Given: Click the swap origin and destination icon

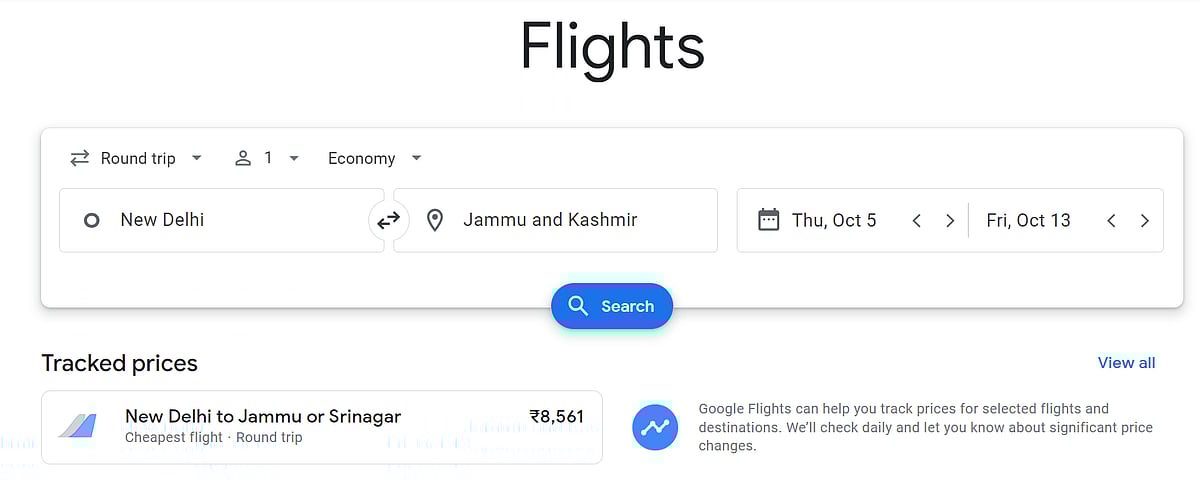Looking at the screenshot, I should tap(388, 220).
